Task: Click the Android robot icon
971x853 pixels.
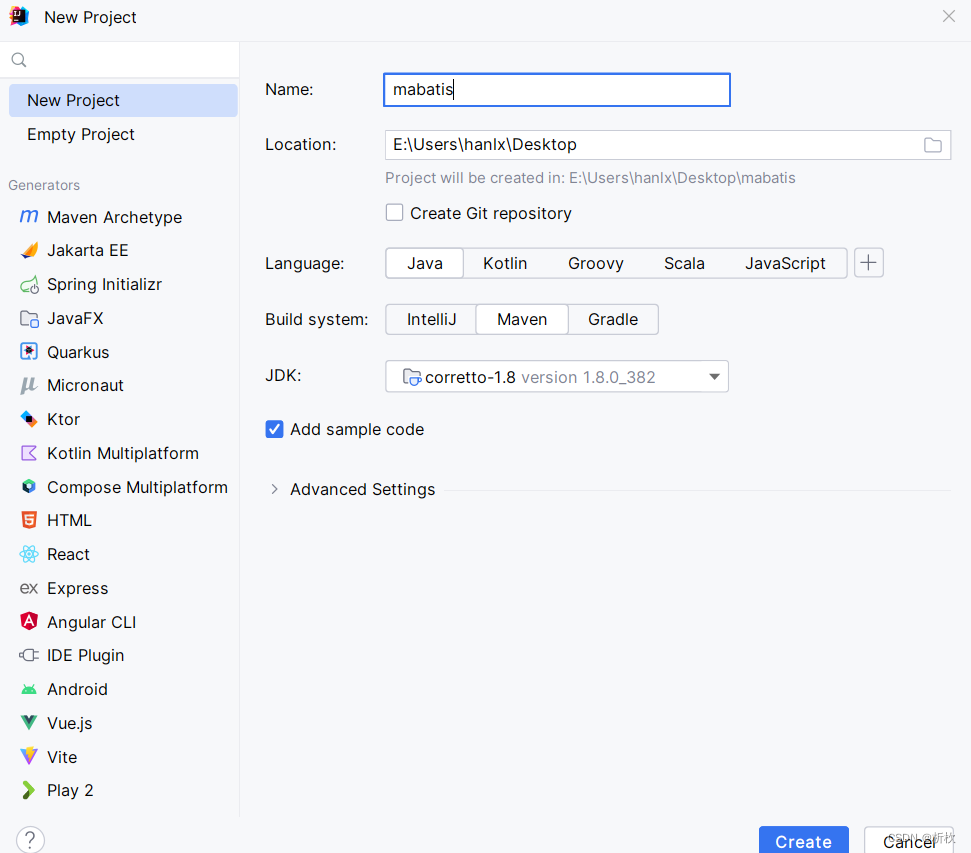Action: [x=29, y=689]
